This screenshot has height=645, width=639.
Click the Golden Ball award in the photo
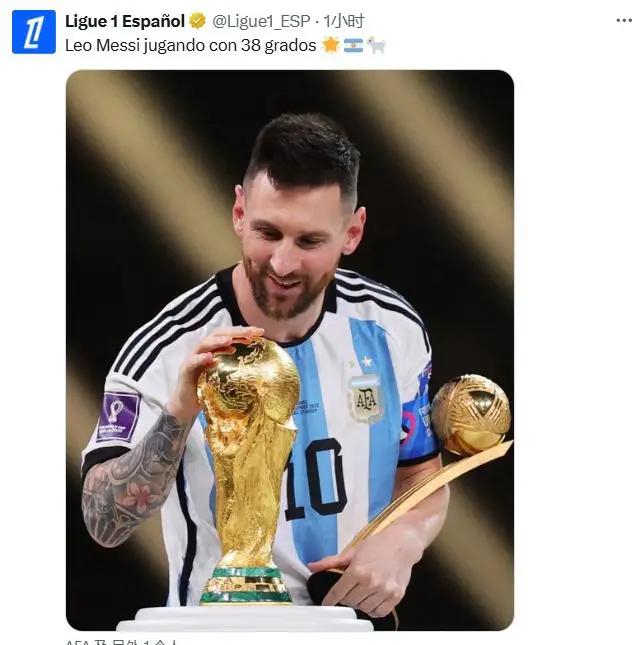click(471, 415)
